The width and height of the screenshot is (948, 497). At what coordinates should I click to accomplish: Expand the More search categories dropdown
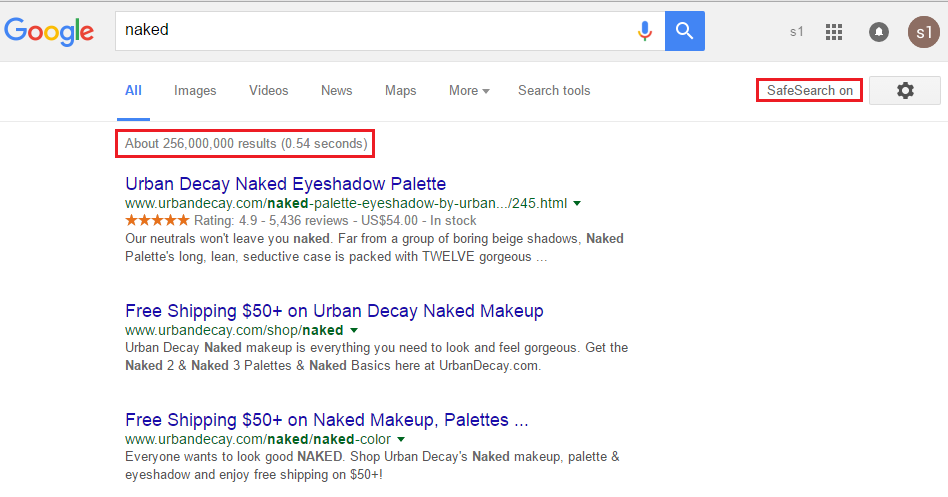pyautogui.click(x=469, y=91)
